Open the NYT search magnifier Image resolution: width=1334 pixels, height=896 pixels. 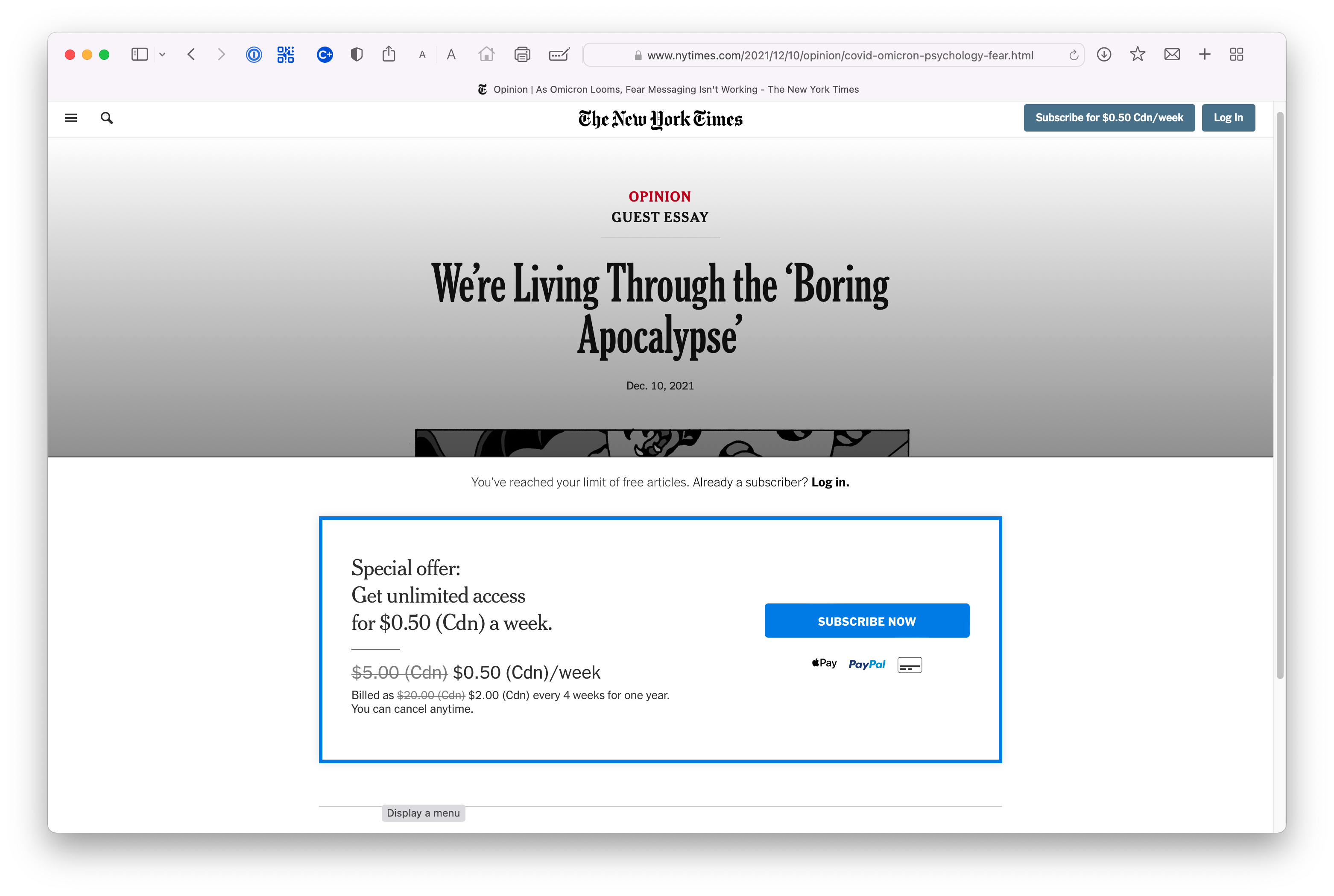coord(106,118)
